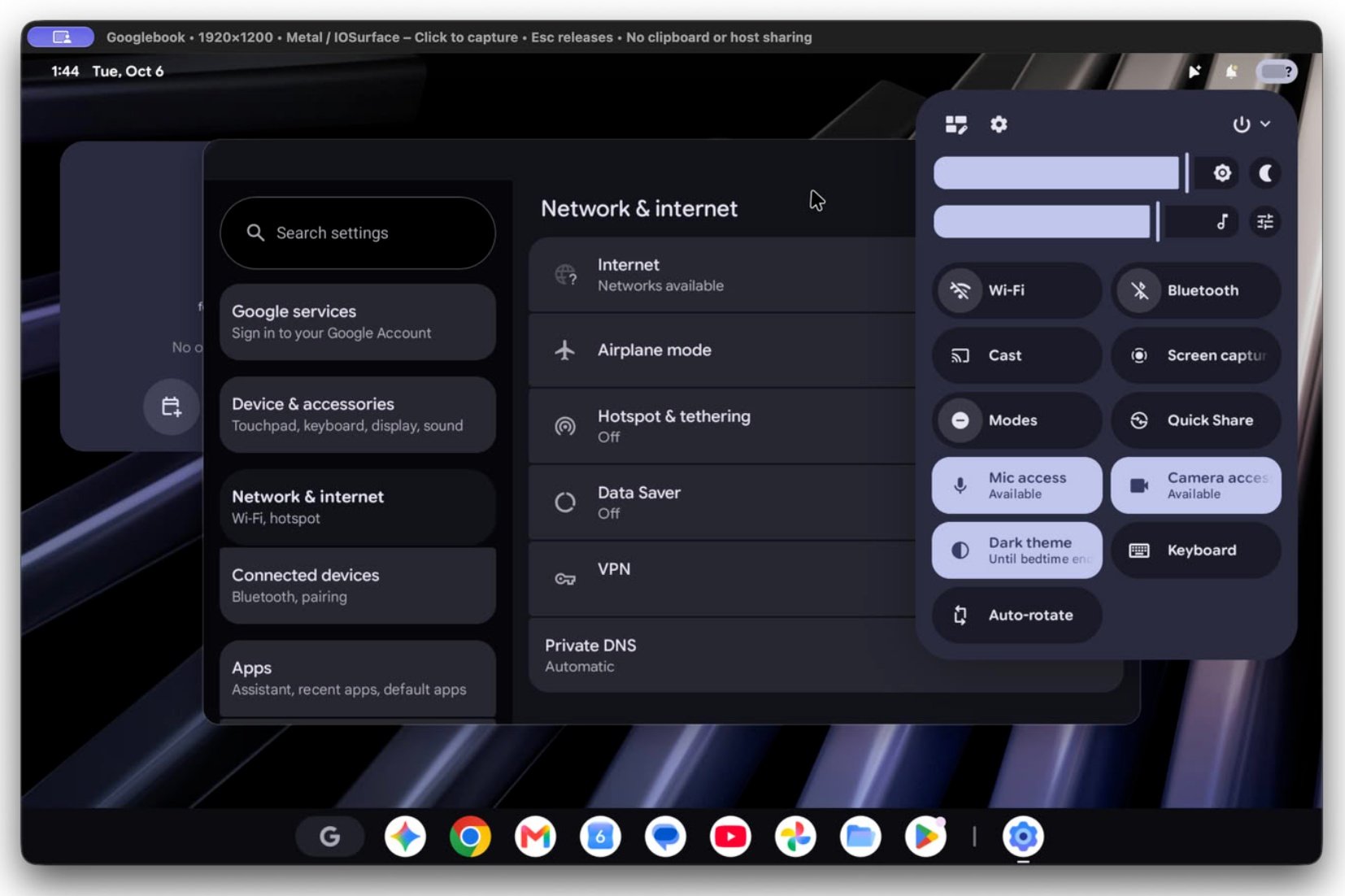Viewport: 1345px width, 896px height.
Task: Open Hotspot & tethering row
Action: [722, 426]
